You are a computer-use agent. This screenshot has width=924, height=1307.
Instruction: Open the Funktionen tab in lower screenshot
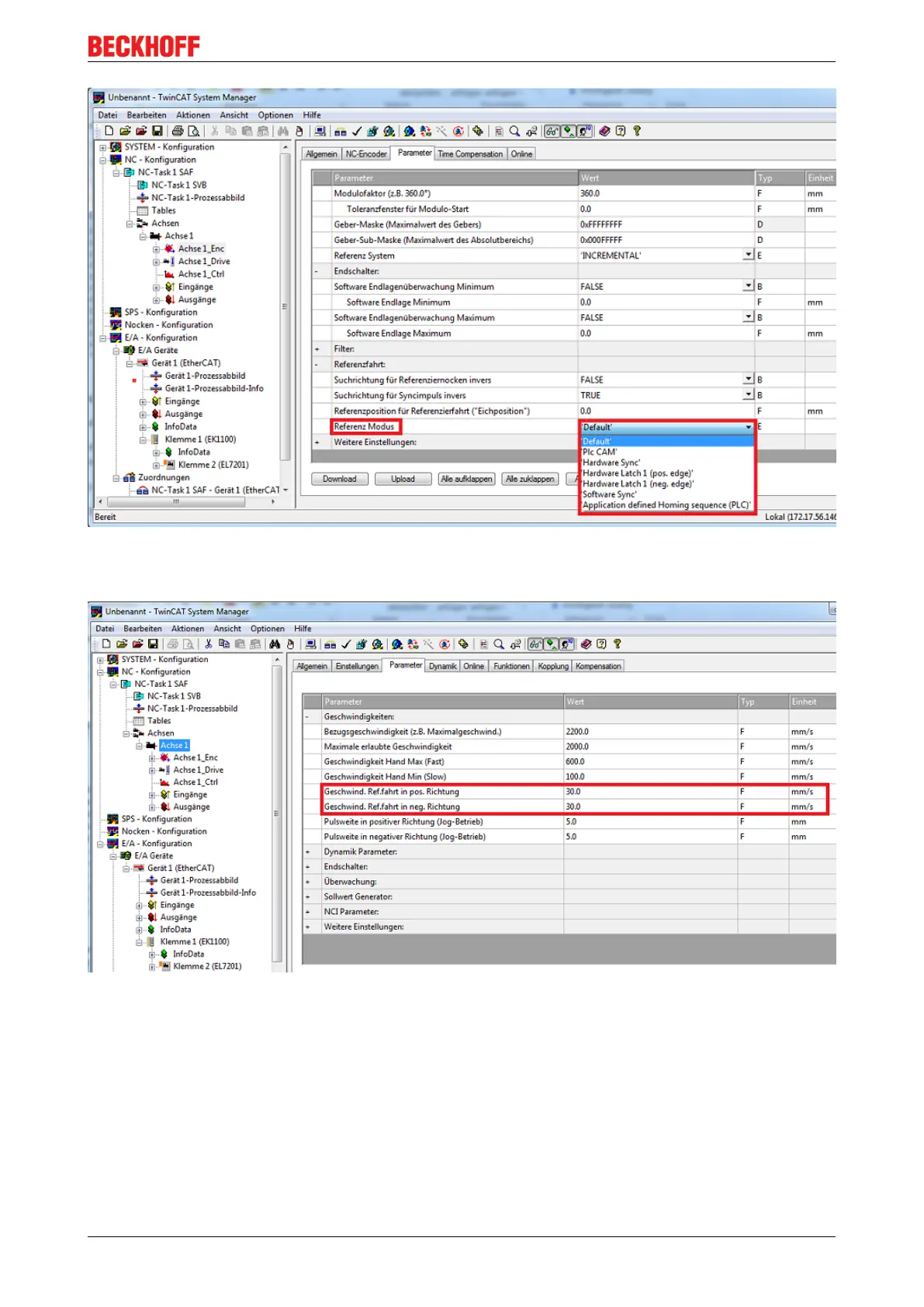pos(511,667)
